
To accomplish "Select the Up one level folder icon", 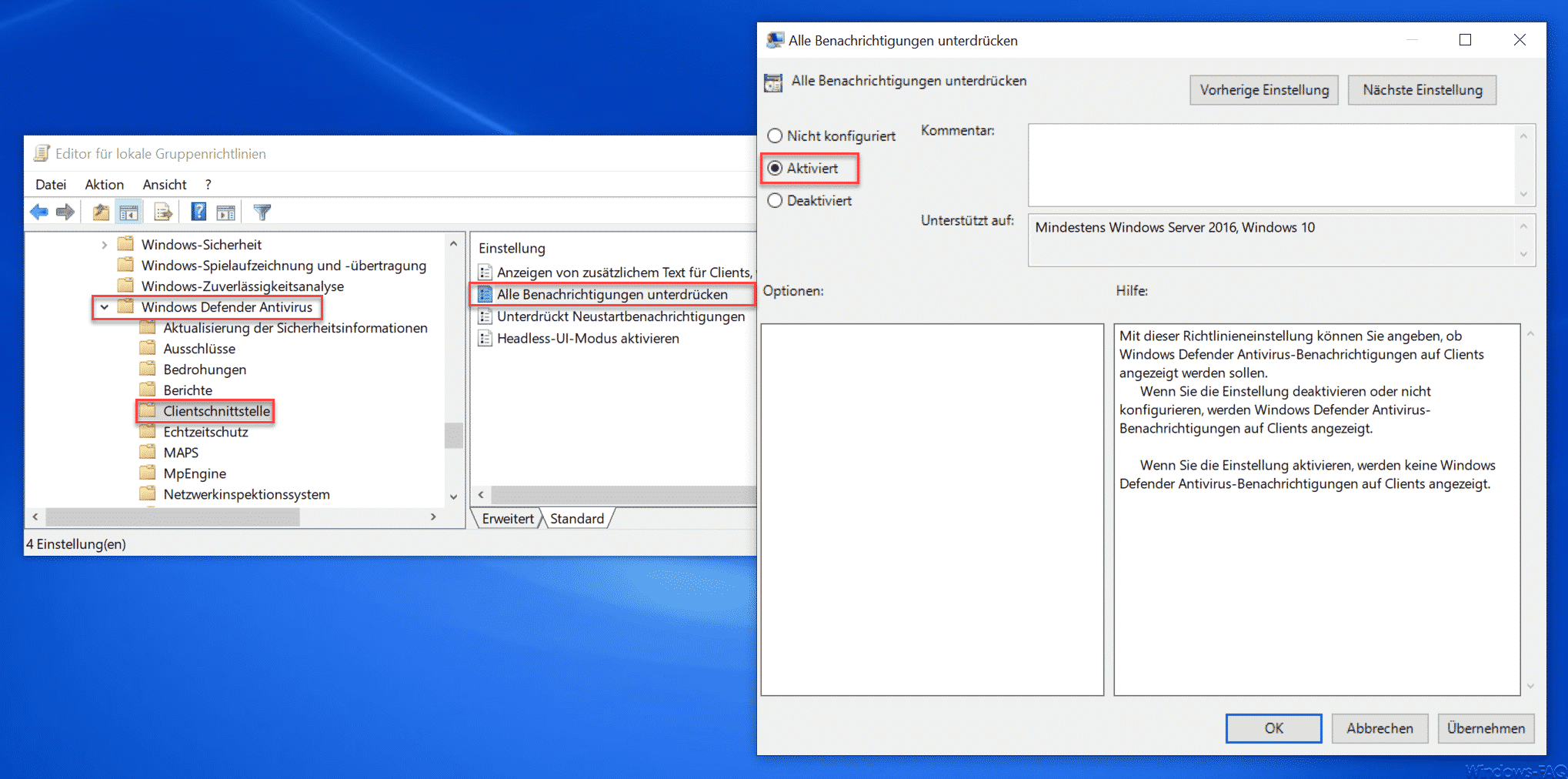I will click(101, 212).
